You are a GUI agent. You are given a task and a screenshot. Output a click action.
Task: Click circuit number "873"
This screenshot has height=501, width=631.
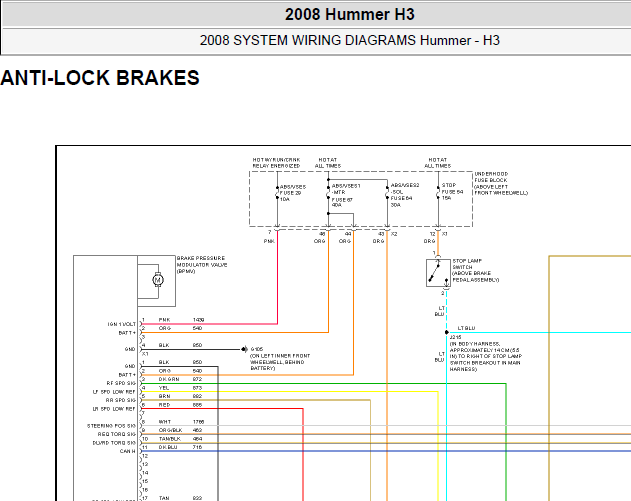point(197,388)
